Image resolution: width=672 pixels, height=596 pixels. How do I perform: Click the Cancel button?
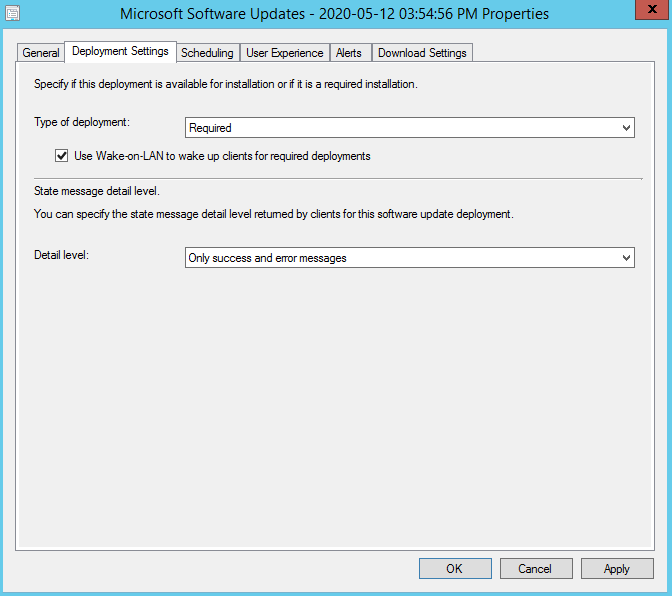(535, 569)
